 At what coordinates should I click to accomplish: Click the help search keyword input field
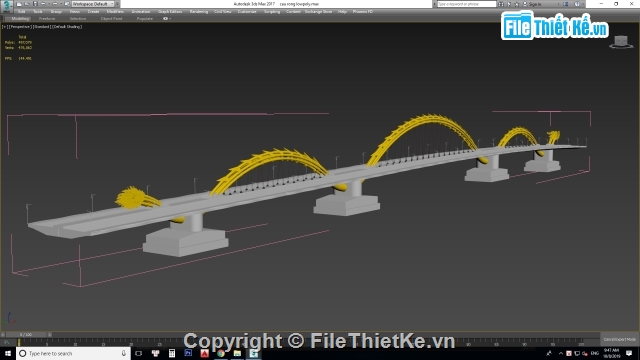click(467, 4)
